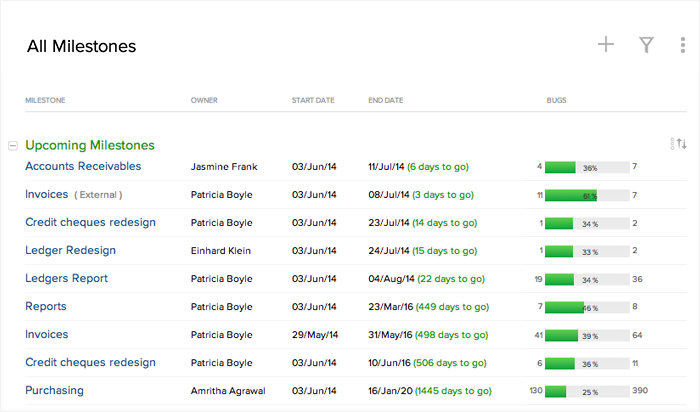Click the Purchasing 25% bugs progress bar
Screen dimensions: 700x412
(x=587, y=391)
